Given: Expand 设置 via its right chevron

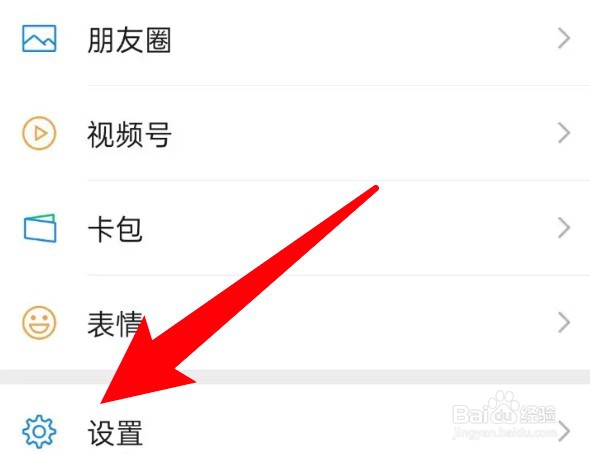Looking at the screenshot, I should (564, 431).
